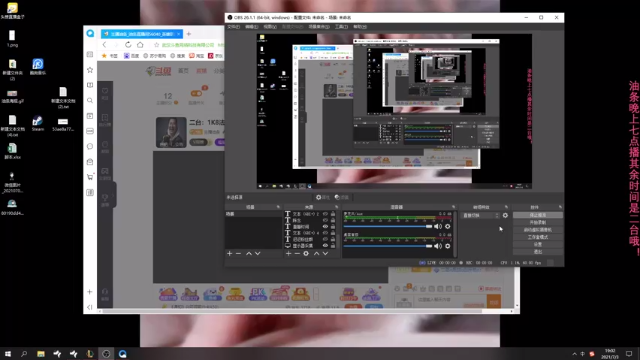Lock the 文本 (GDI+) 2 source
Image resolution: width=640 pixels, height=360 pixels.
click(333, 214)
